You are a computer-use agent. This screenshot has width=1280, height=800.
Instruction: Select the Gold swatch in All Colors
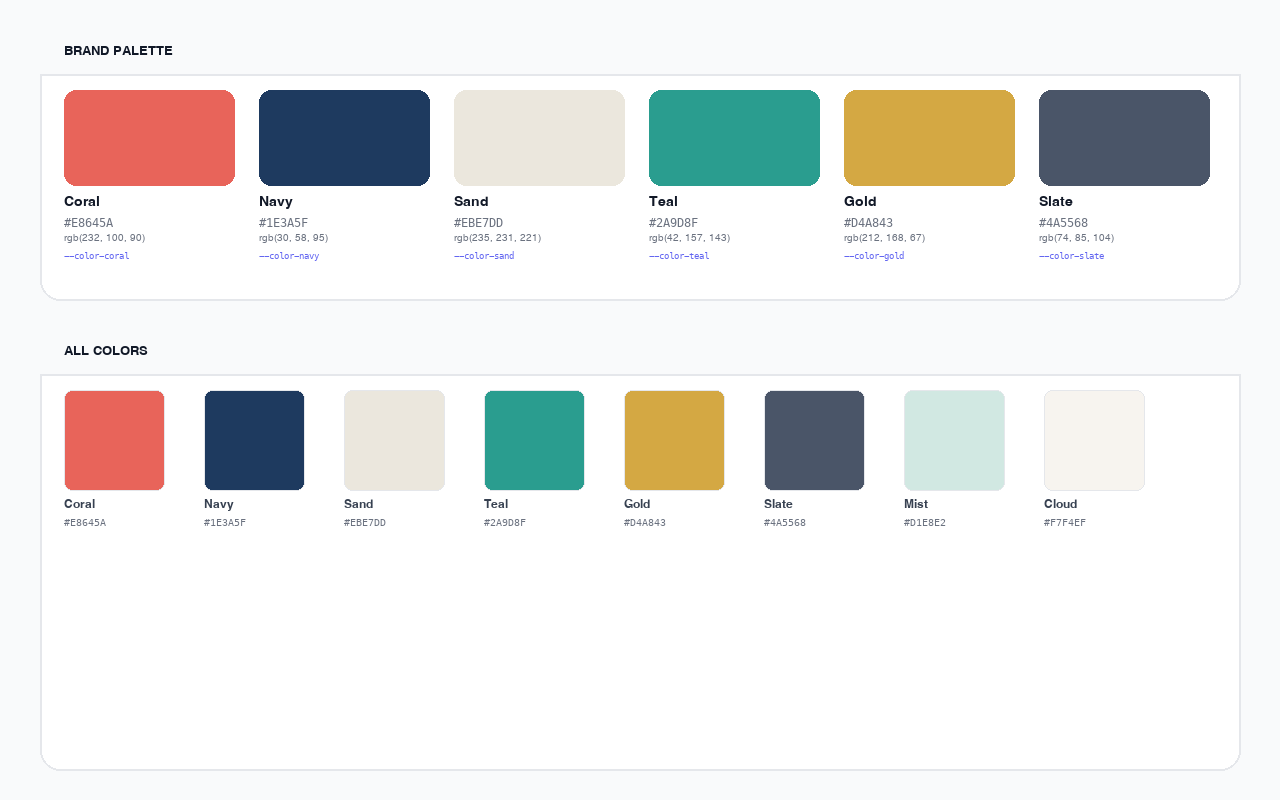674,440
